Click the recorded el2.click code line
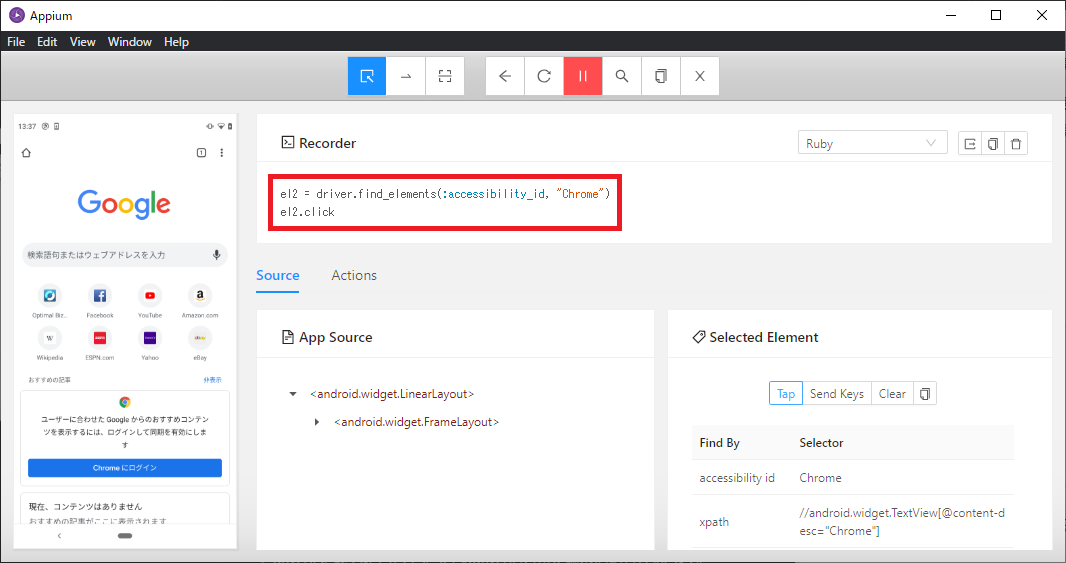This screenshot has width=1066, height=563. (307, 212)
